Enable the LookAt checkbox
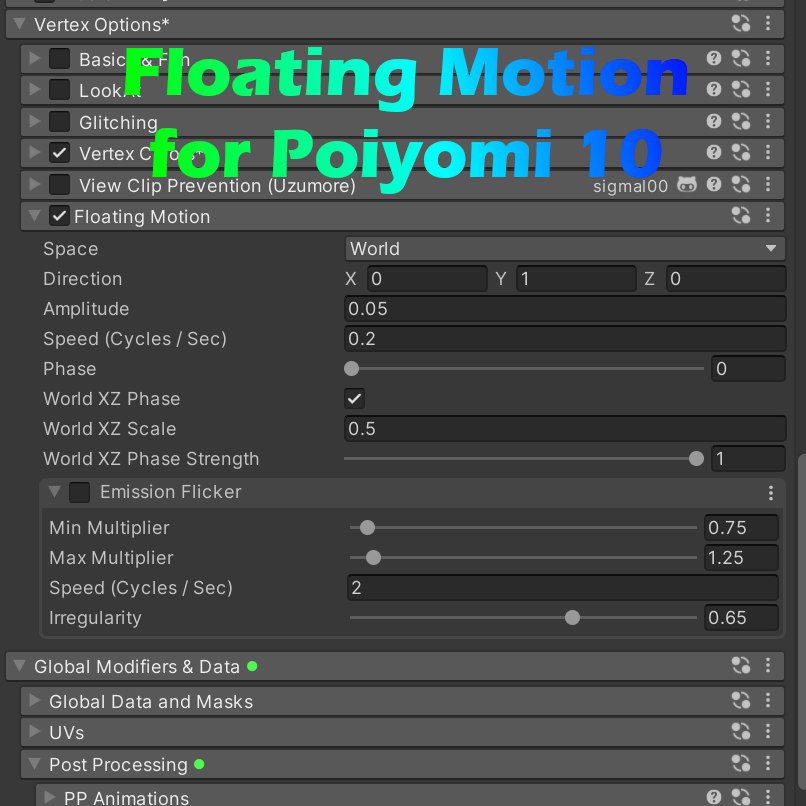806x806 pixels. pyautogui.click(x=60, y=90)
